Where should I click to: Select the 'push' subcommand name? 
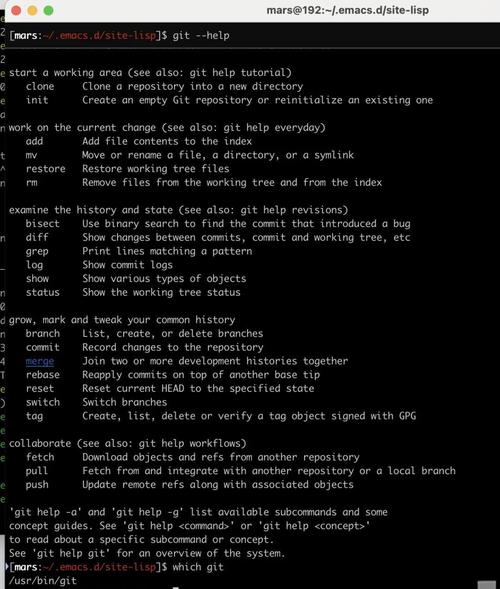point(37,485)
